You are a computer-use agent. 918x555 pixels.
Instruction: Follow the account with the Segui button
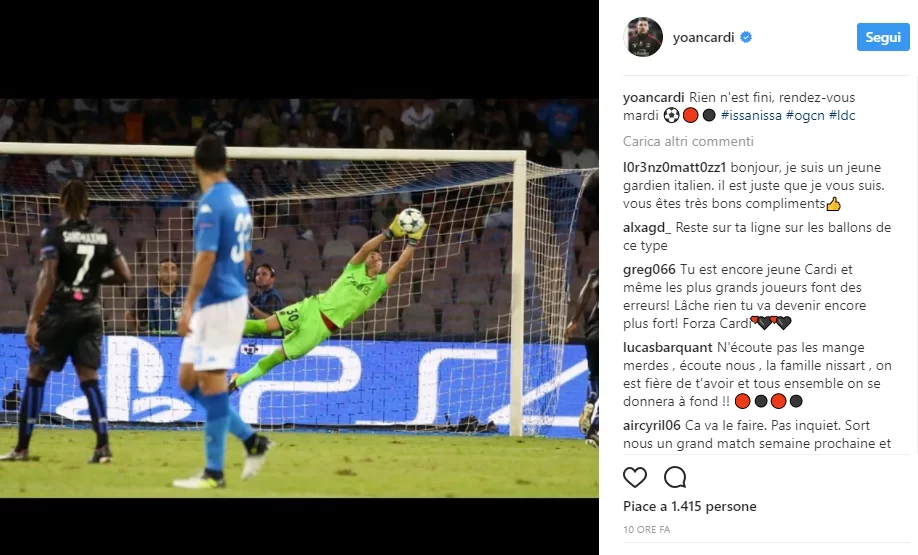(x=883, y=37)
